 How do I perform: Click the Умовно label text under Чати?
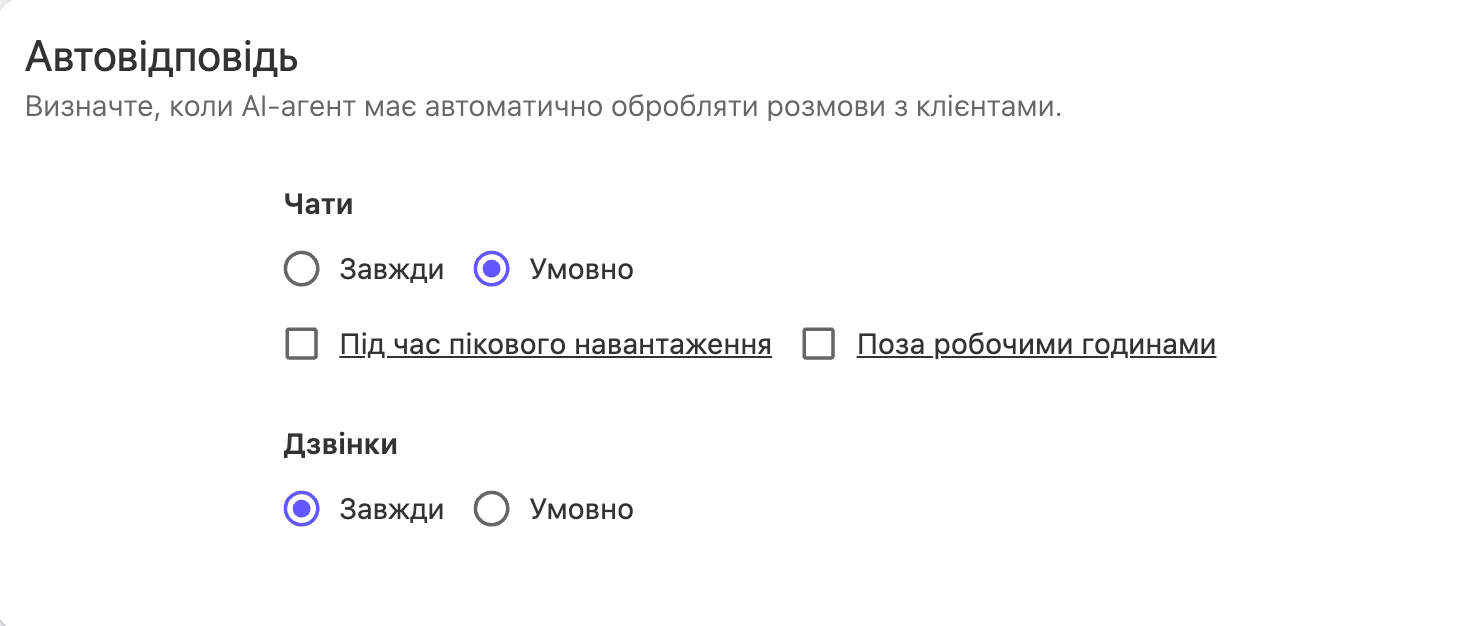[581, 269]
